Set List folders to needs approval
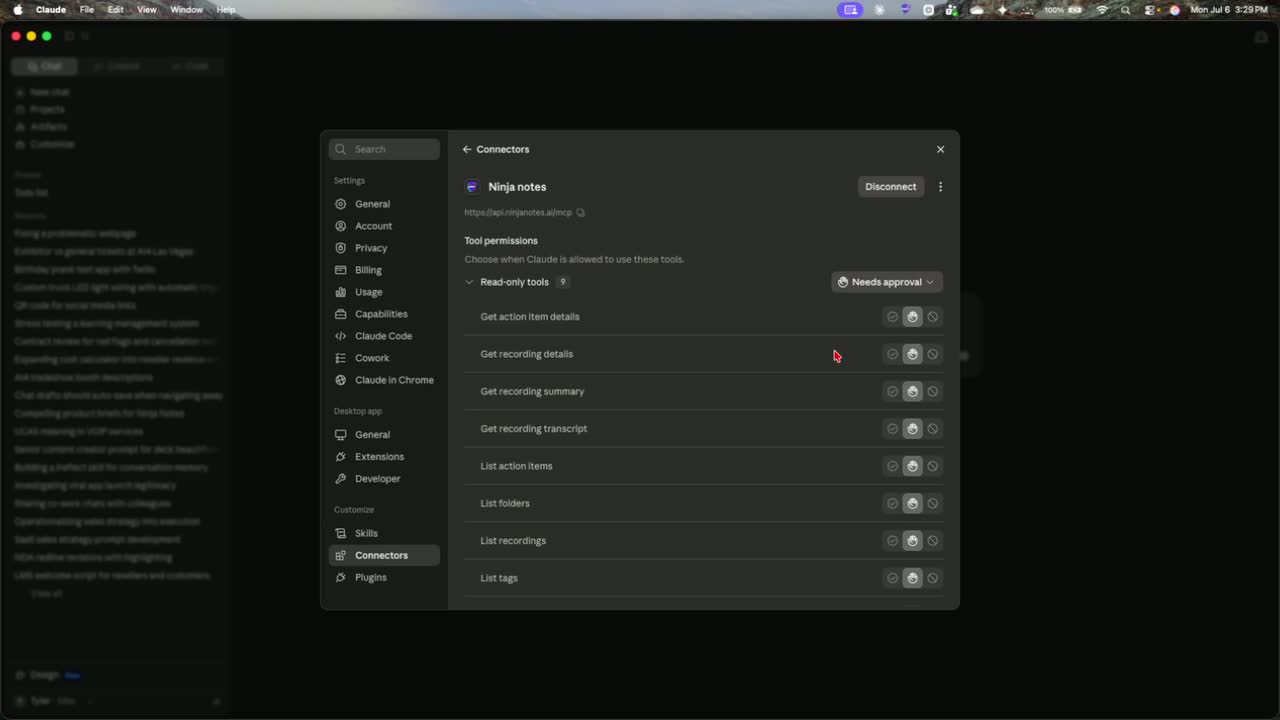Image resolution: width=1280 pixels, height=720 pixels. pos(912,503)
